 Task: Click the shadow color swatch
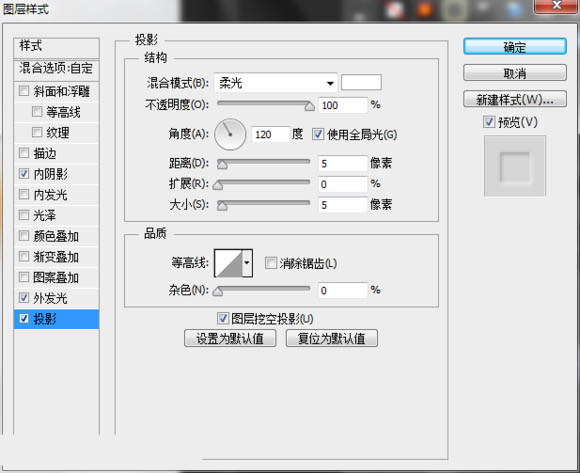tap(361, 82)
